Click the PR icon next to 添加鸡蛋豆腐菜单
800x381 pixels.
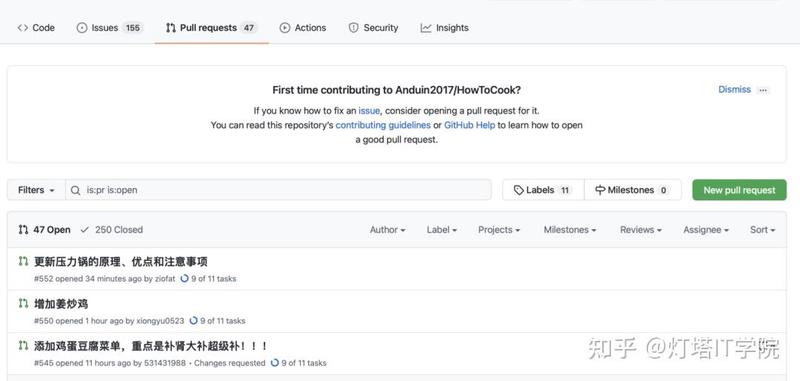(23, 346)
